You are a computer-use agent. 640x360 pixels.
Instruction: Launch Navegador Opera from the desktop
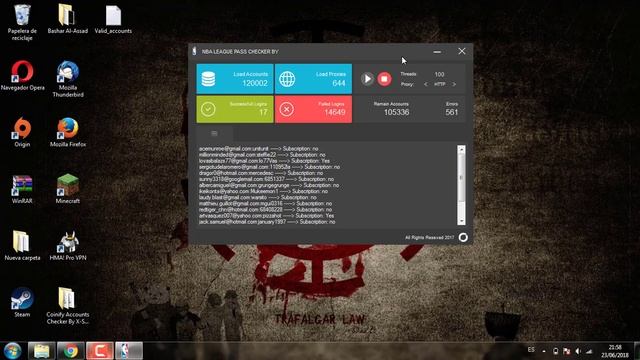(22, 76)
